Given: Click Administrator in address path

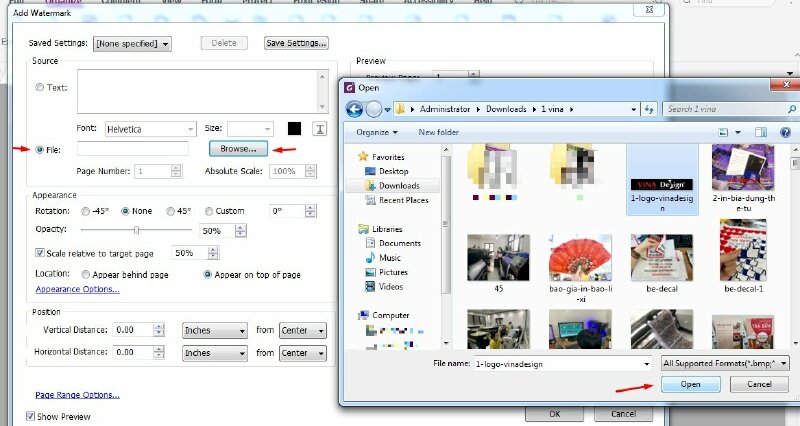Looking at the screenshot, I should click(x=445, y=109).
